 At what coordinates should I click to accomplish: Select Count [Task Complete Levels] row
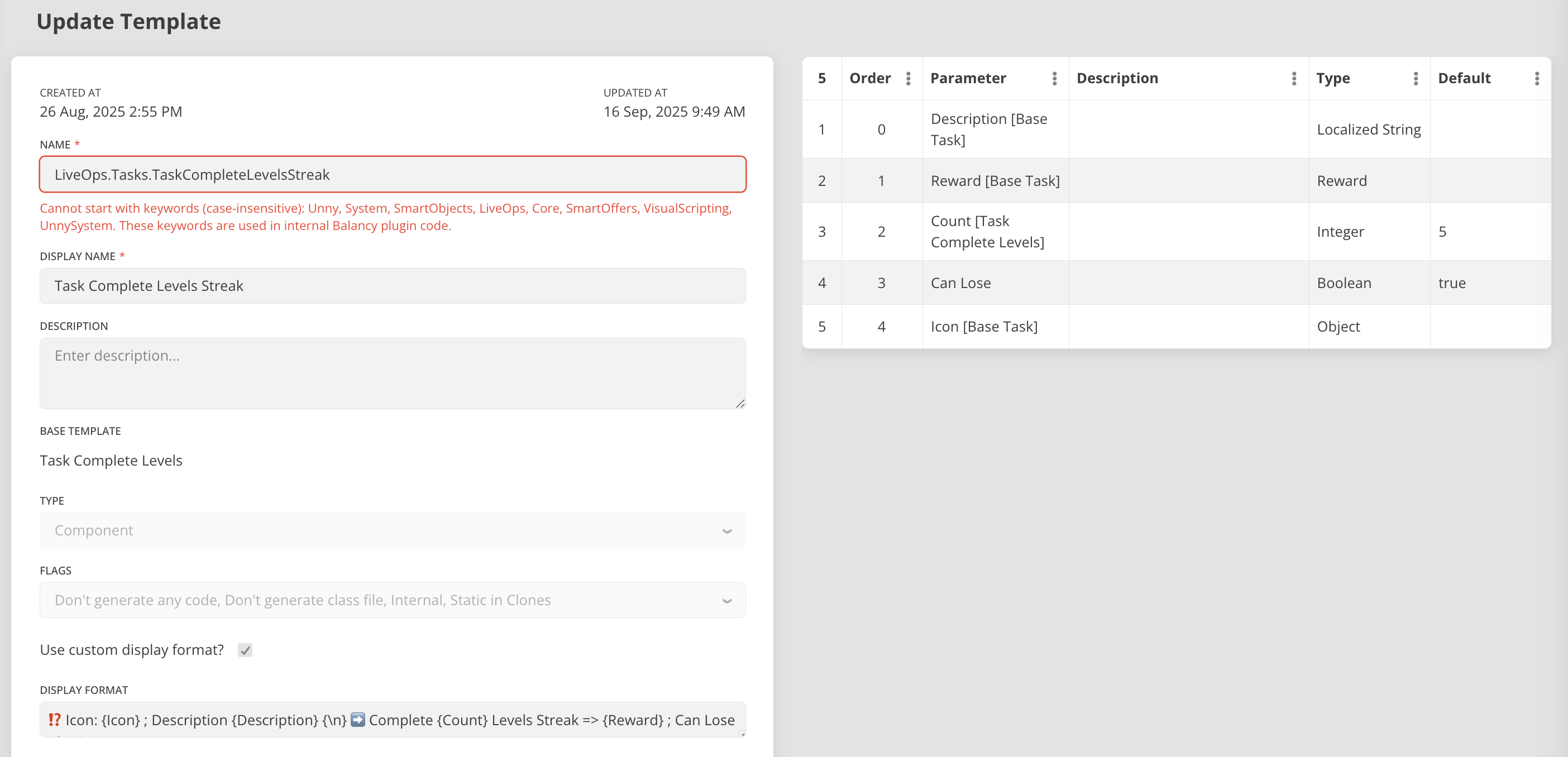987,232
